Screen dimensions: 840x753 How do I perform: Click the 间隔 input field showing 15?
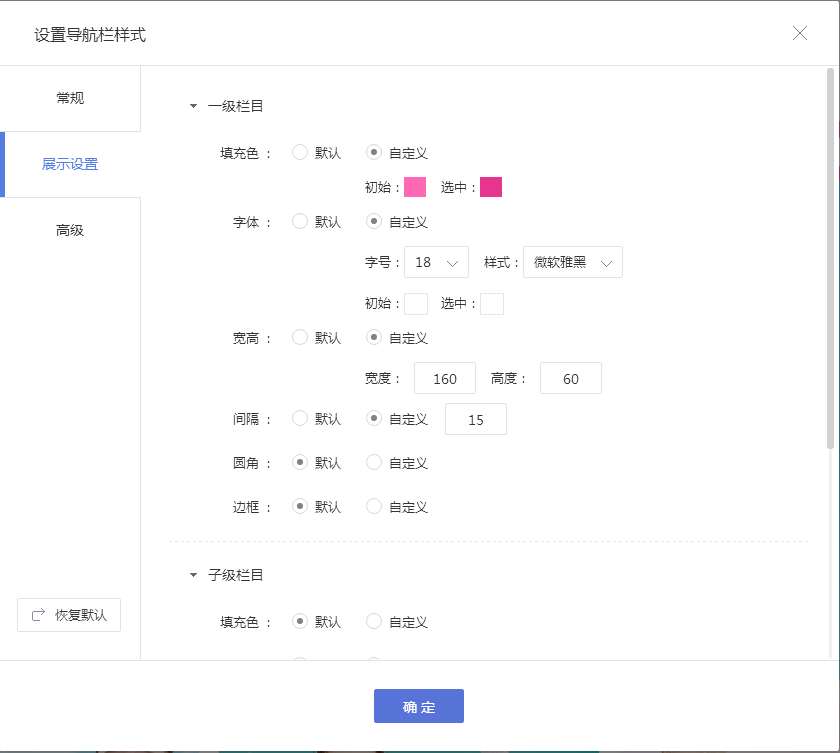(x=476, y=419)
